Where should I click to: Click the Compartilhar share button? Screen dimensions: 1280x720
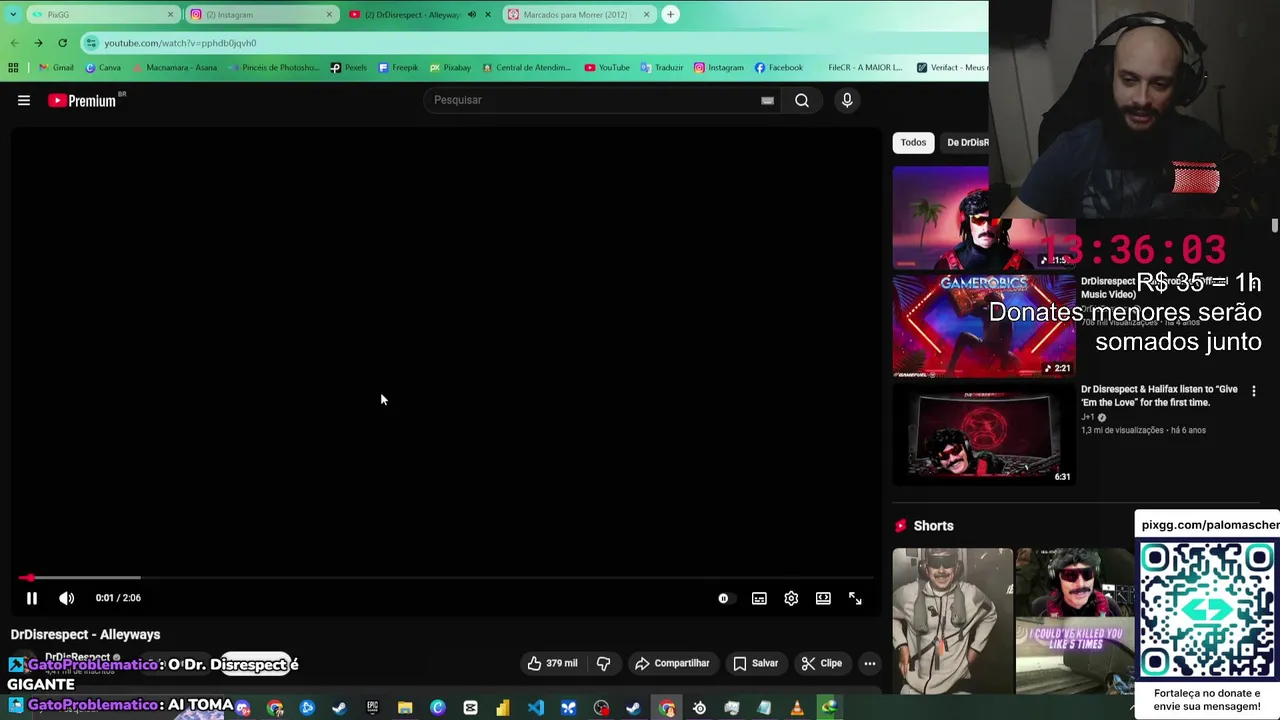pyautogui.click(x=672, y=663)
